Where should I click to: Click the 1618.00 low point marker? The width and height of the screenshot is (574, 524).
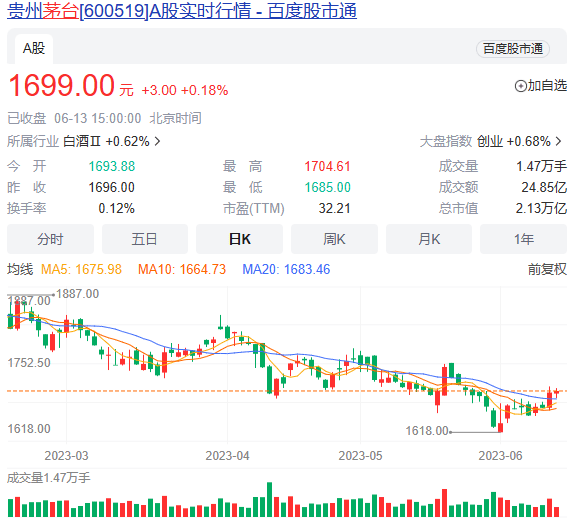coord(427,431)
